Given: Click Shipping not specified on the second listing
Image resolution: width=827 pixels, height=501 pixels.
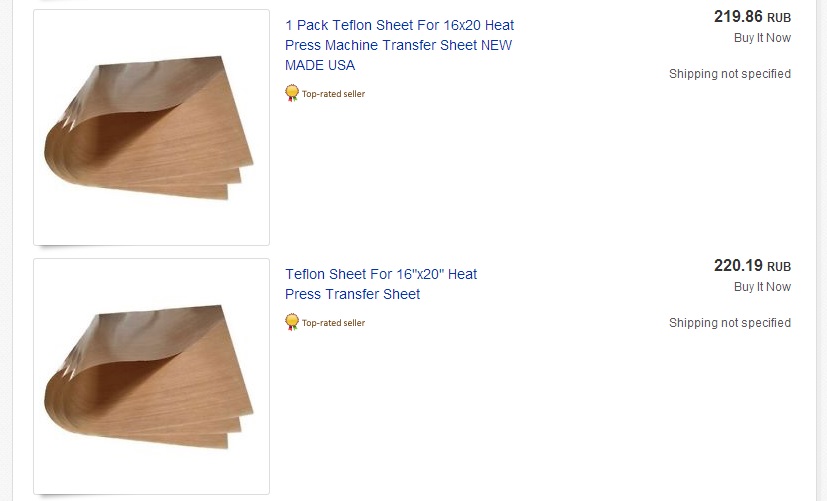Looking at the screenshot, I should 729,323.
